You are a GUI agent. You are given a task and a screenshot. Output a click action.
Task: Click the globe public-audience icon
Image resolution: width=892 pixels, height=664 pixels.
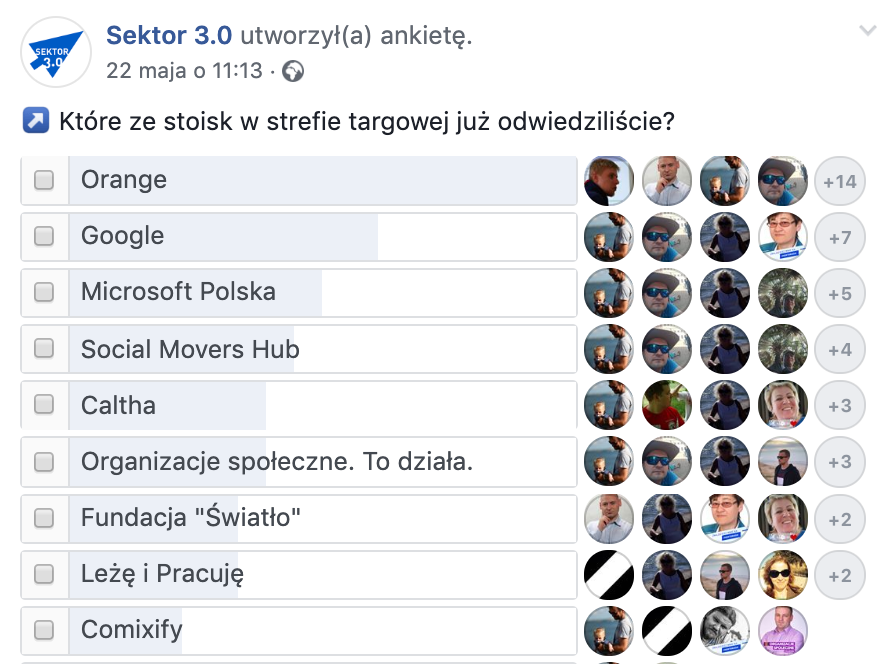(x=293, y=71)
